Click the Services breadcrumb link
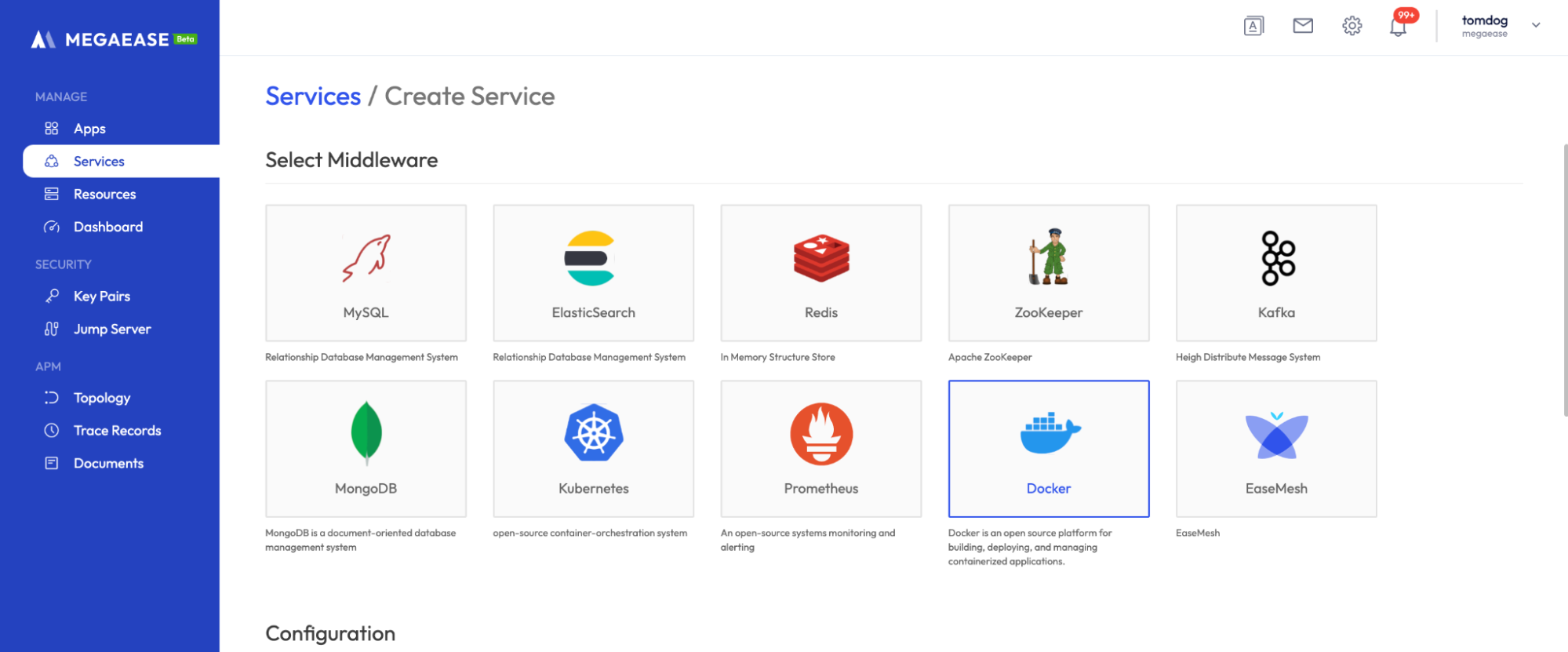 point(313,96)
